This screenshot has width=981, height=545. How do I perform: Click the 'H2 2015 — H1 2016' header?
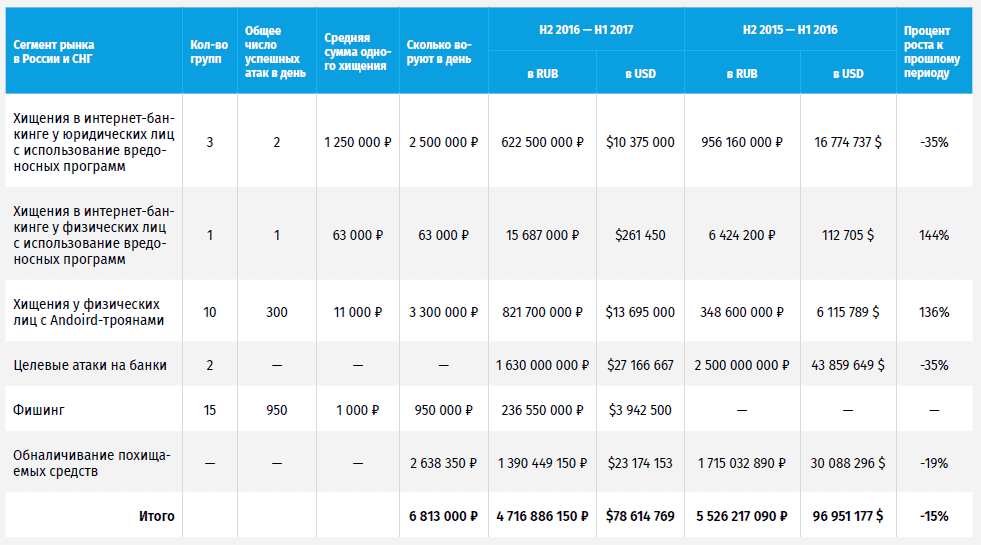[790, 30]
